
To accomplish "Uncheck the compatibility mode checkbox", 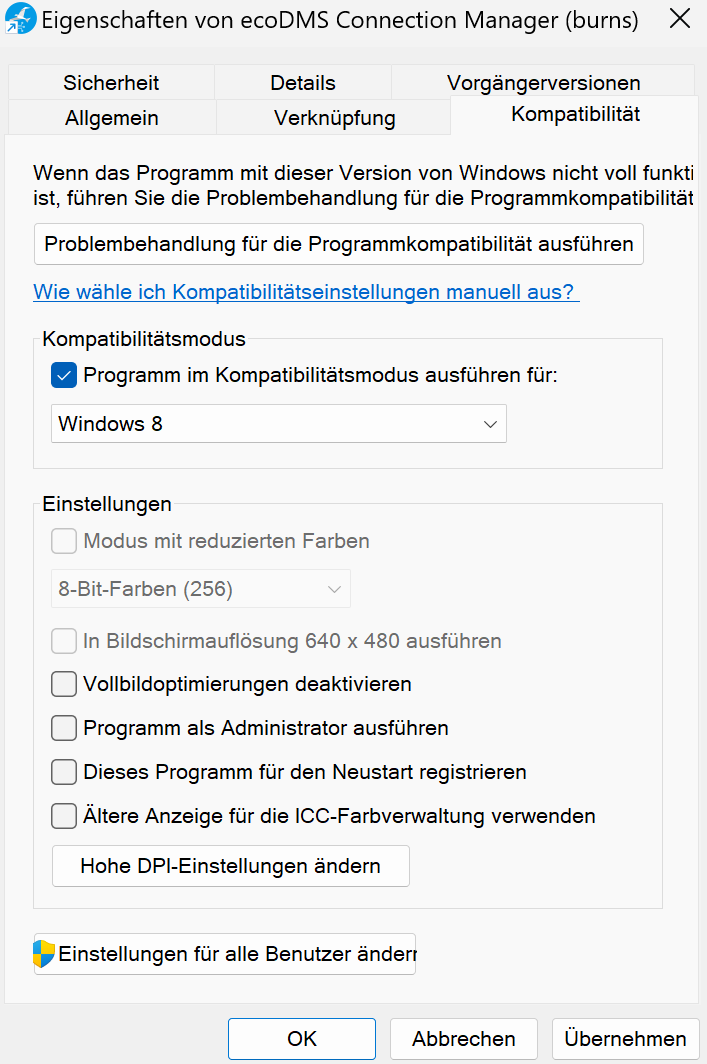I will 64,376.
